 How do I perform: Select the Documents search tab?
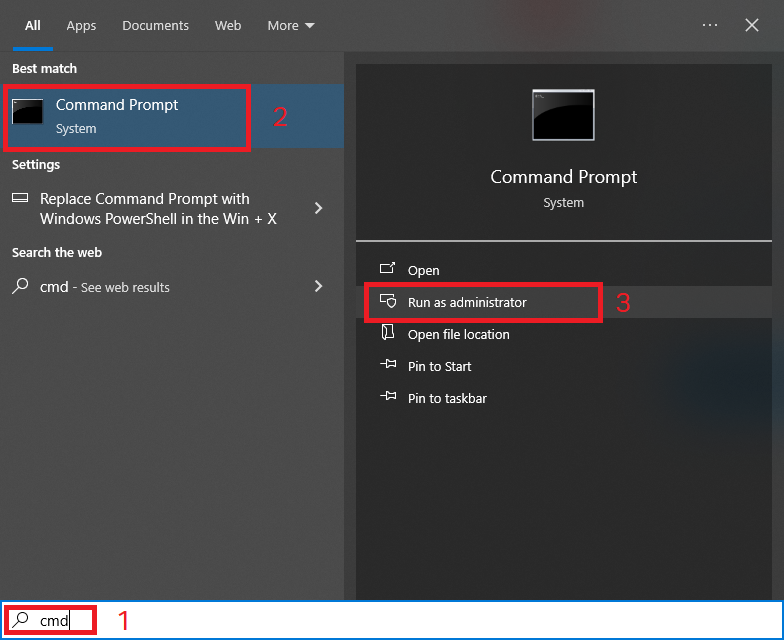156,26
